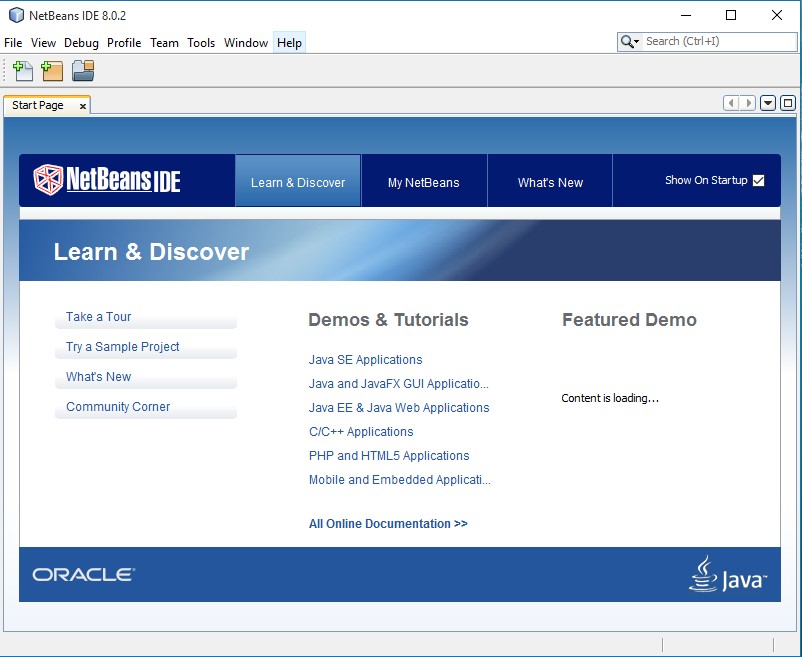
Task: Select the What's New start page tab
Action: pyautogui.click(x=549, y=181)
